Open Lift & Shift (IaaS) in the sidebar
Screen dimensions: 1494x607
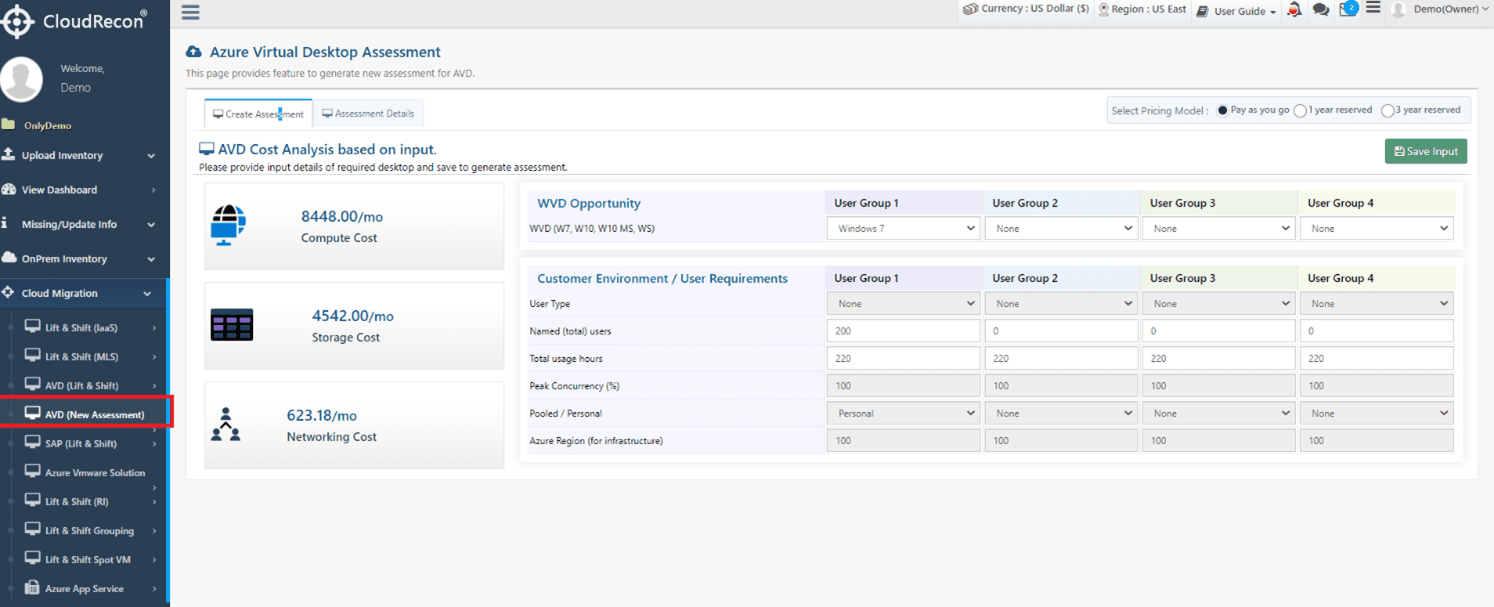point(86,328)
